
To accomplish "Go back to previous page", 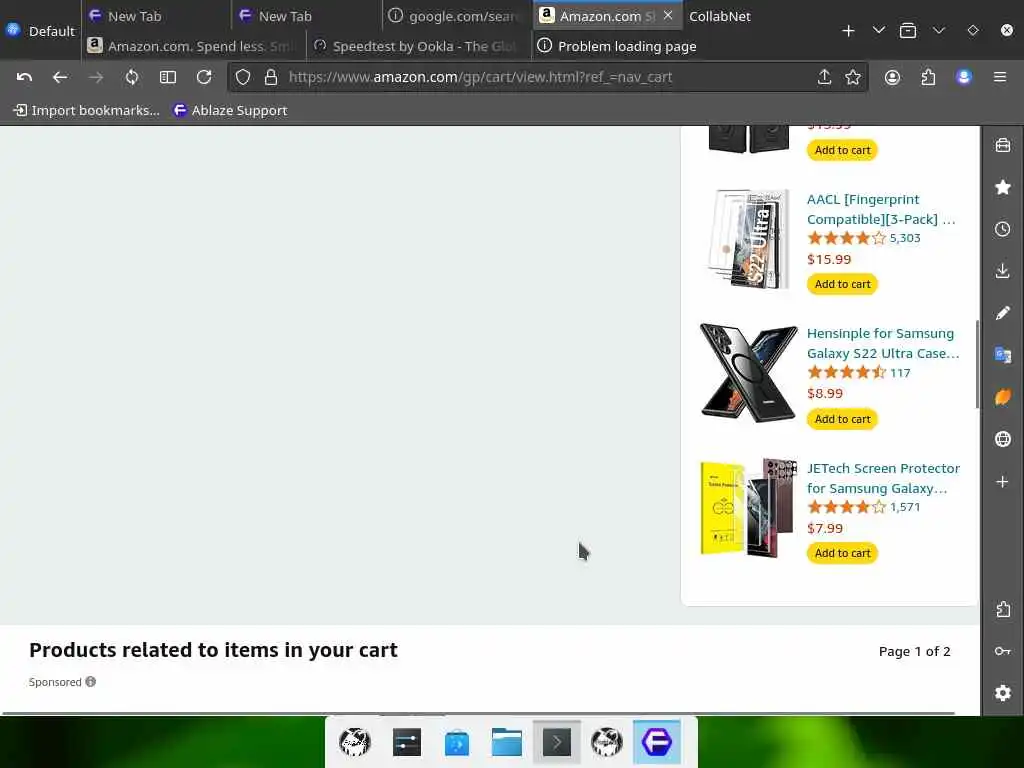I will (x=60, y=77).
